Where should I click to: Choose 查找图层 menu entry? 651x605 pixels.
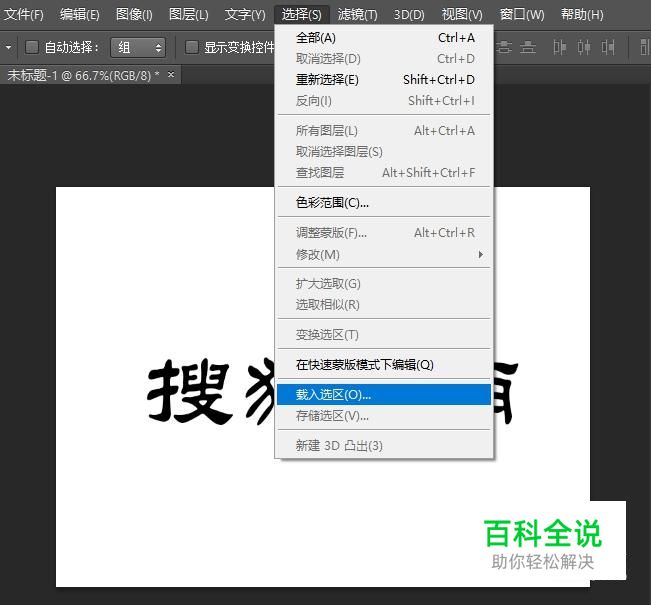point(384,173)
